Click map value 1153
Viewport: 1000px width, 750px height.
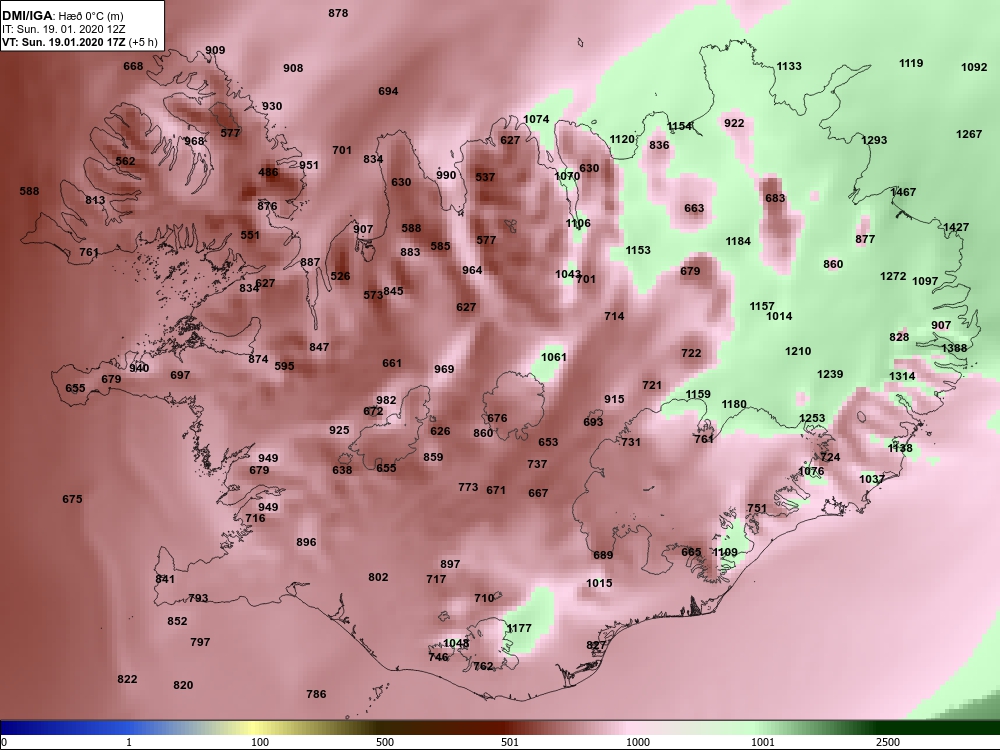click(x=638, y=251)
